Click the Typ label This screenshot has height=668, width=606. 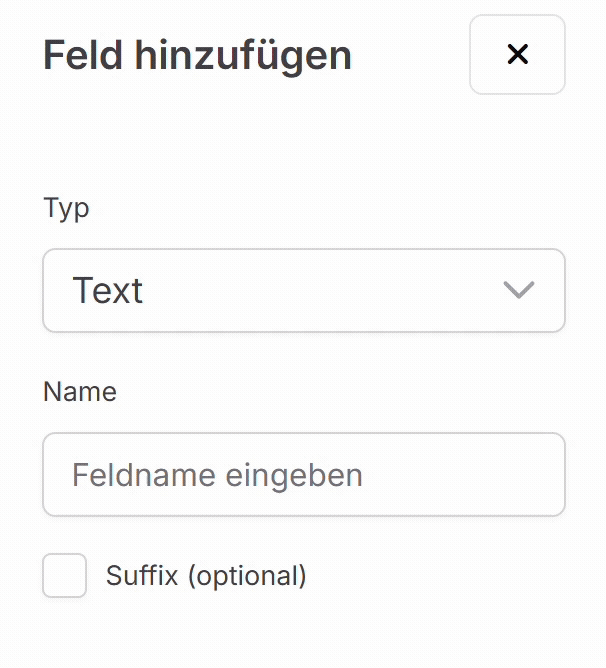(x=66, y=208)
